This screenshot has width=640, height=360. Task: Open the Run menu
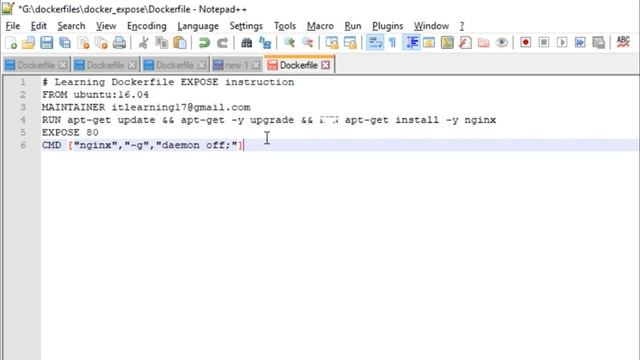click(x=353, y=26)
